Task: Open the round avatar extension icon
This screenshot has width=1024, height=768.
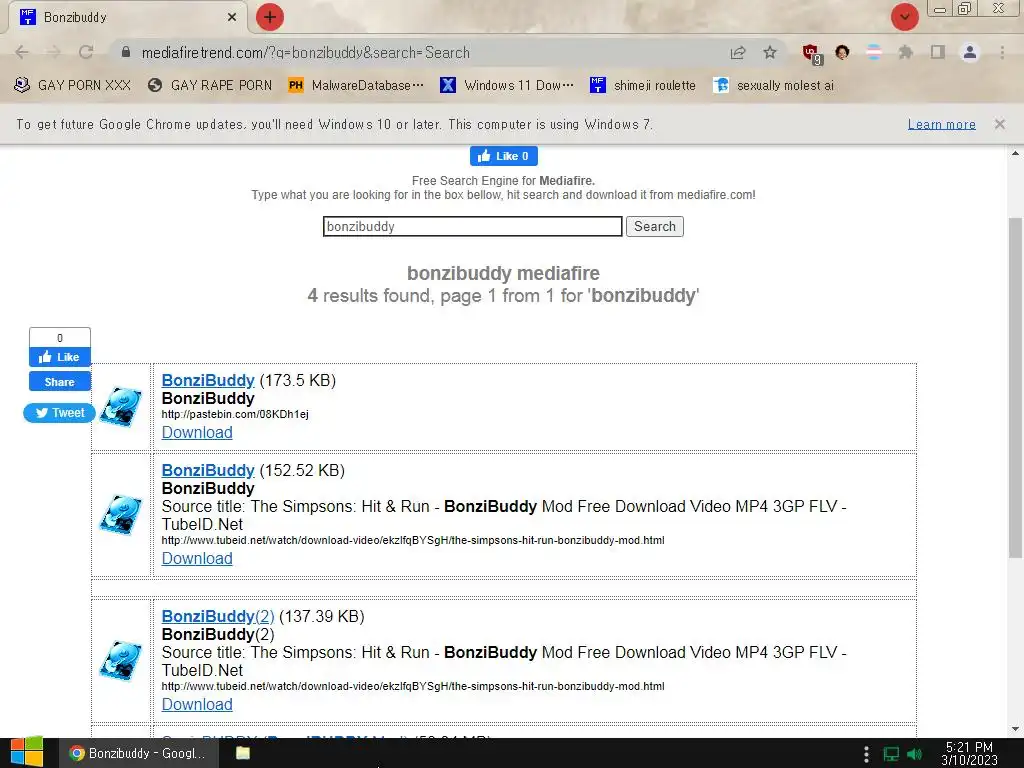Action: 842,52
